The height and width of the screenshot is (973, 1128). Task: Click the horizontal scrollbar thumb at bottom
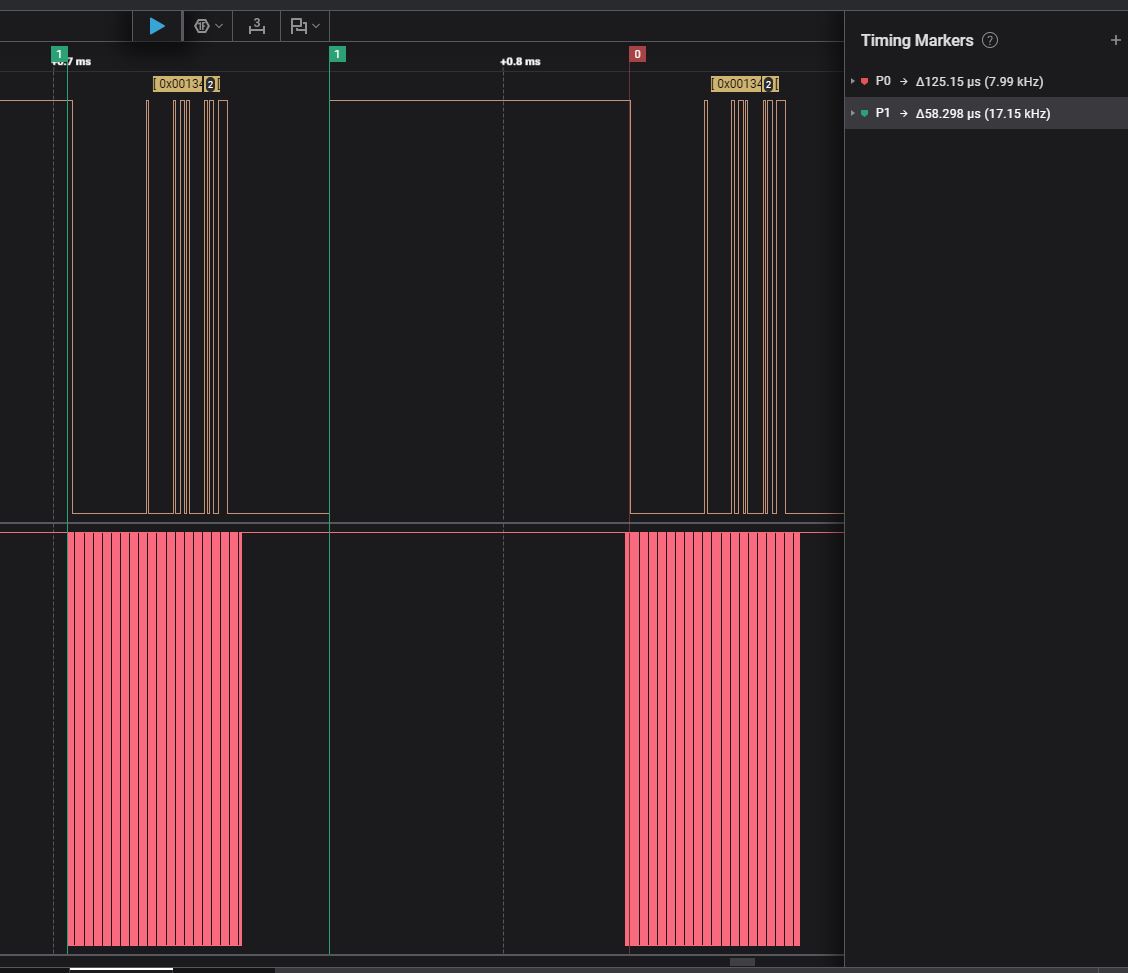742,962
